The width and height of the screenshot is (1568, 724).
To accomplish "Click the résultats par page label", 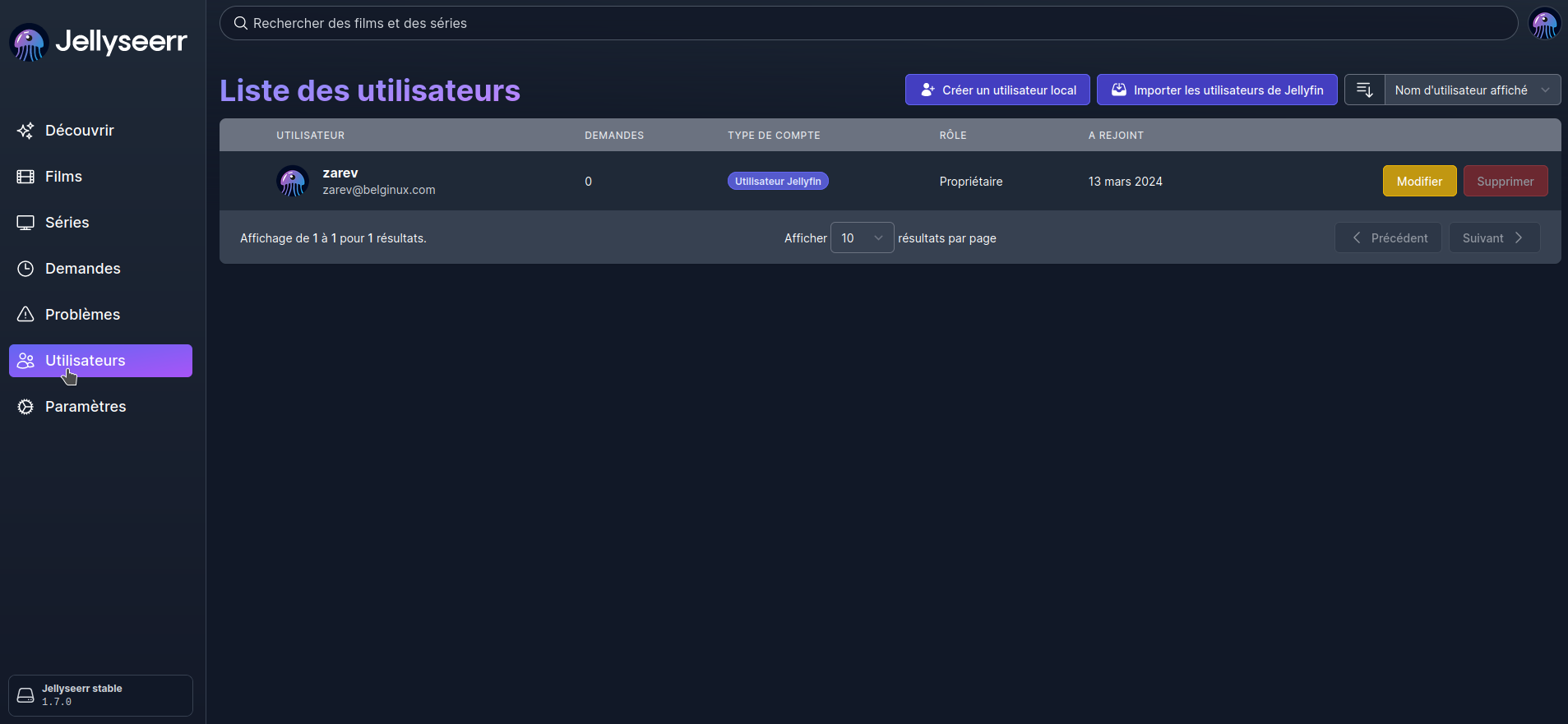I will coord(947,238).
